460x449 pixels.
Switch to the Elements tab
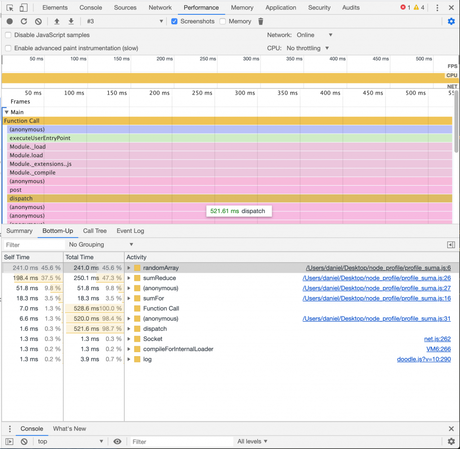55,8
